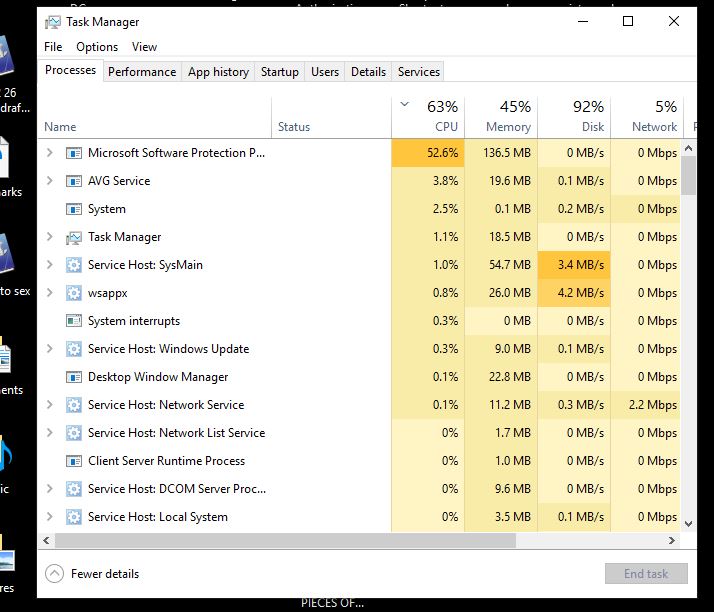The width and height of the screenshot is (714, 612).
Task: Click the Fewer details circle arrow icon
Action: (x=55, y=574)
